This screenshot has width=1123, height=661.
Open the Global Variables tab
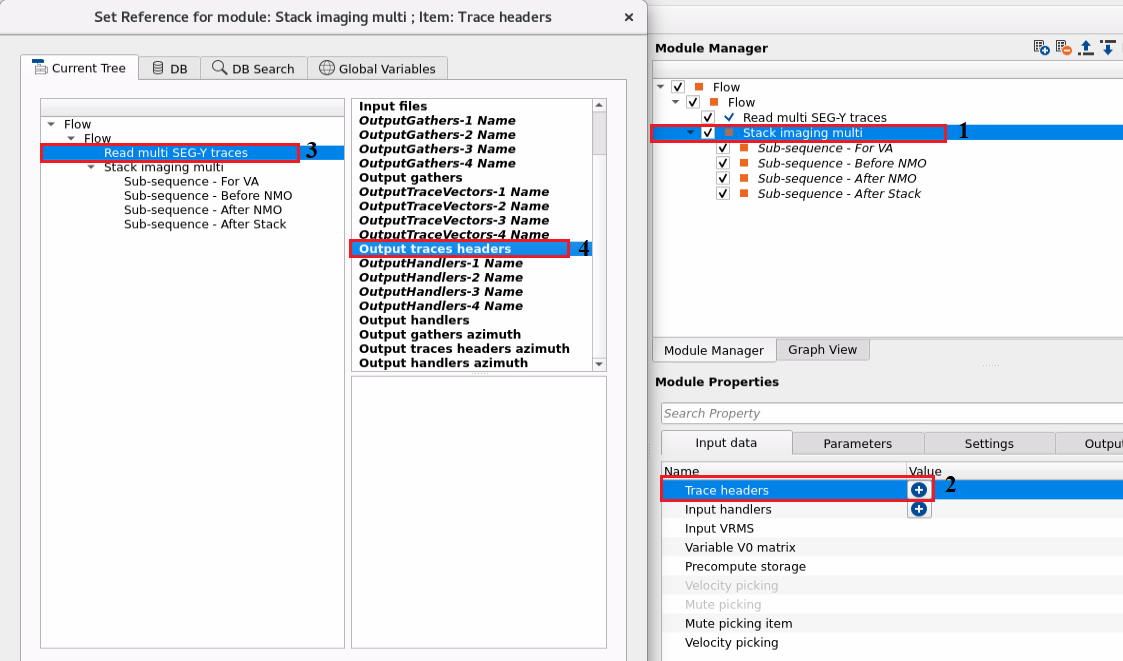tap(377, 68)
